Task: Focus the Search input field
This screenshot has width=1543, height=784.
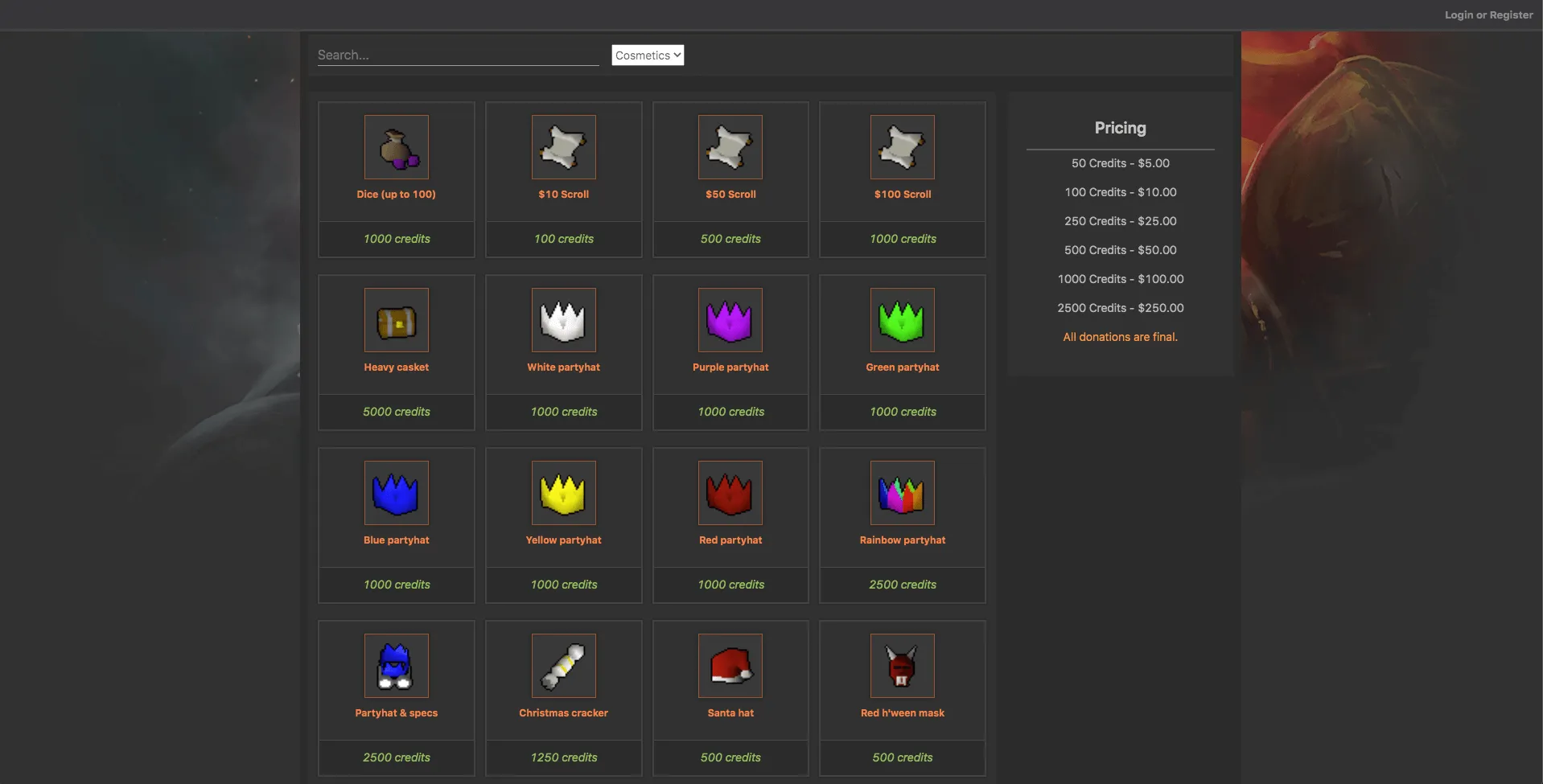Action: point(458,55)
